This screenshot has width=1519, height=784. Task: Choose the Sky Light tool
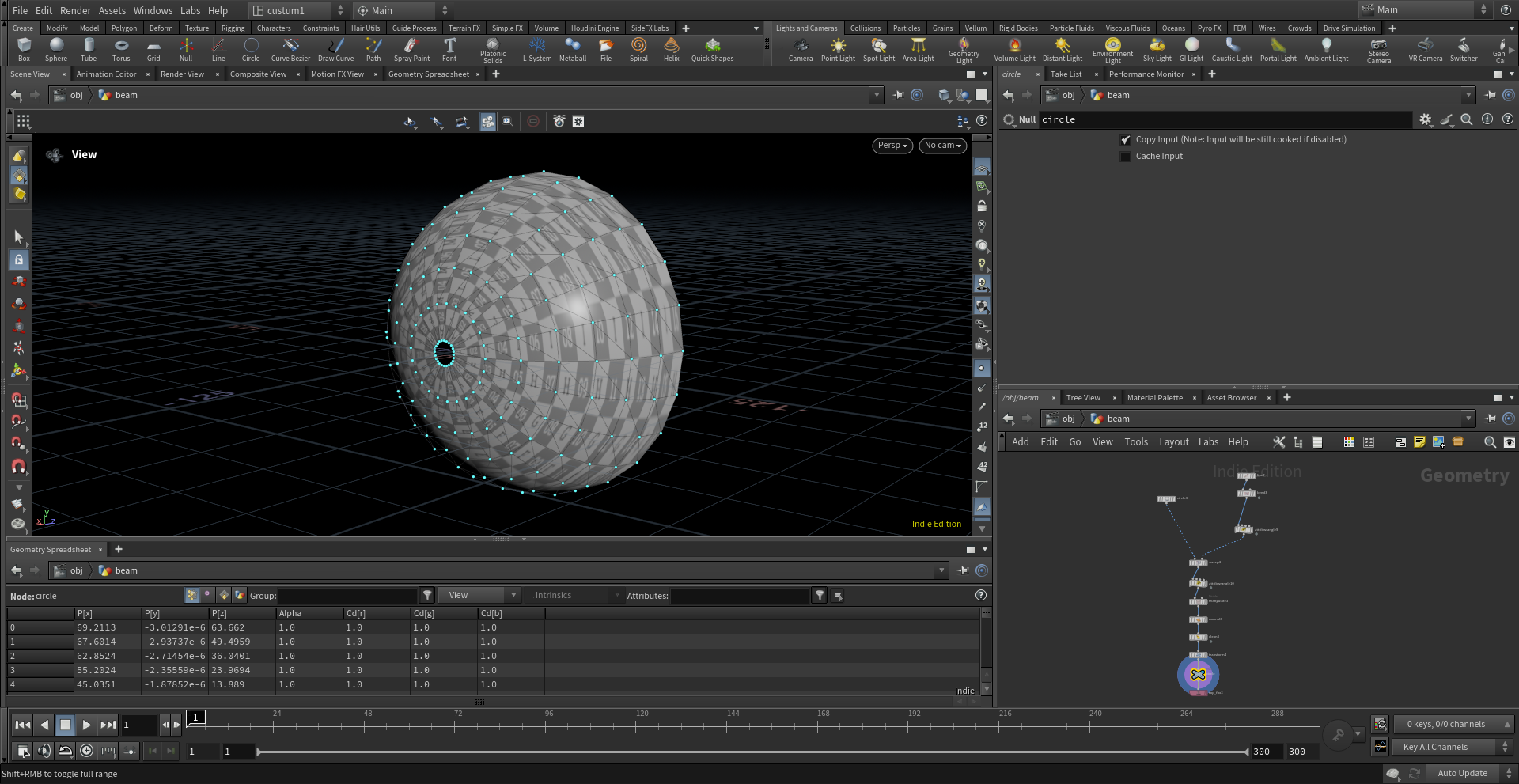[1157, 49]
